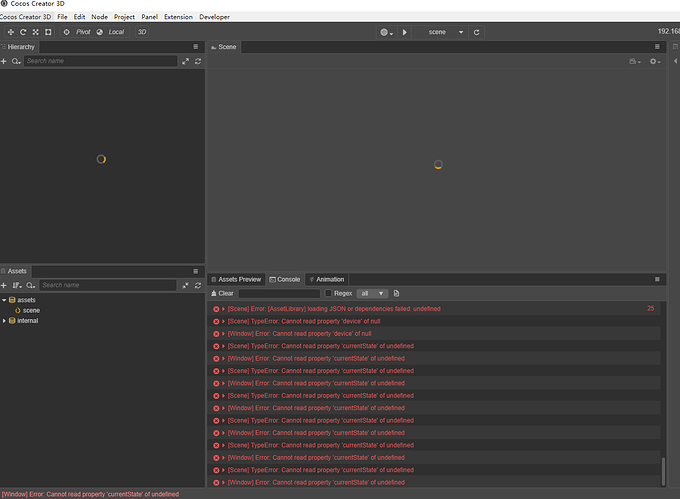The width and height of the screenshot is (680, 499).
Task: Click the AssetLibrary error's red icon
Action: (216, 309)
